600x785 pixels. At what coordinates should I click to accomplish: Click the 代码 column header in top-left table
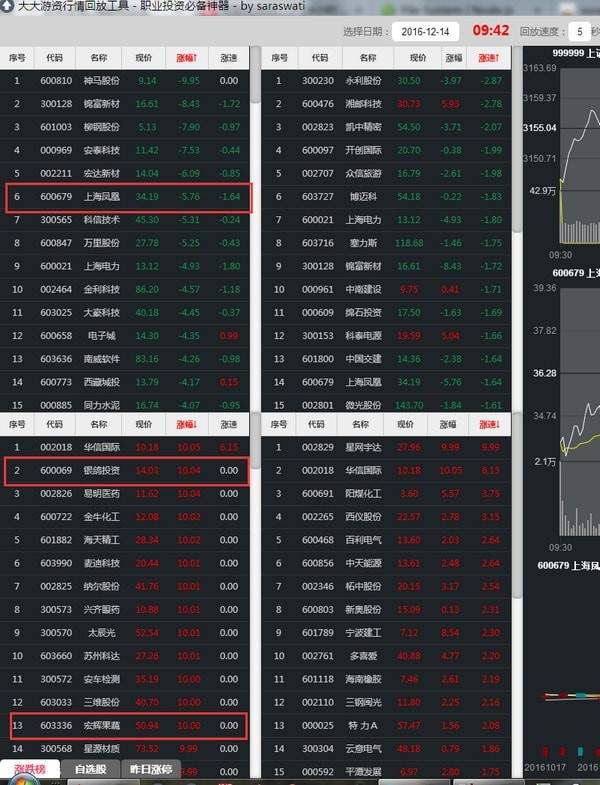[55, 58]
